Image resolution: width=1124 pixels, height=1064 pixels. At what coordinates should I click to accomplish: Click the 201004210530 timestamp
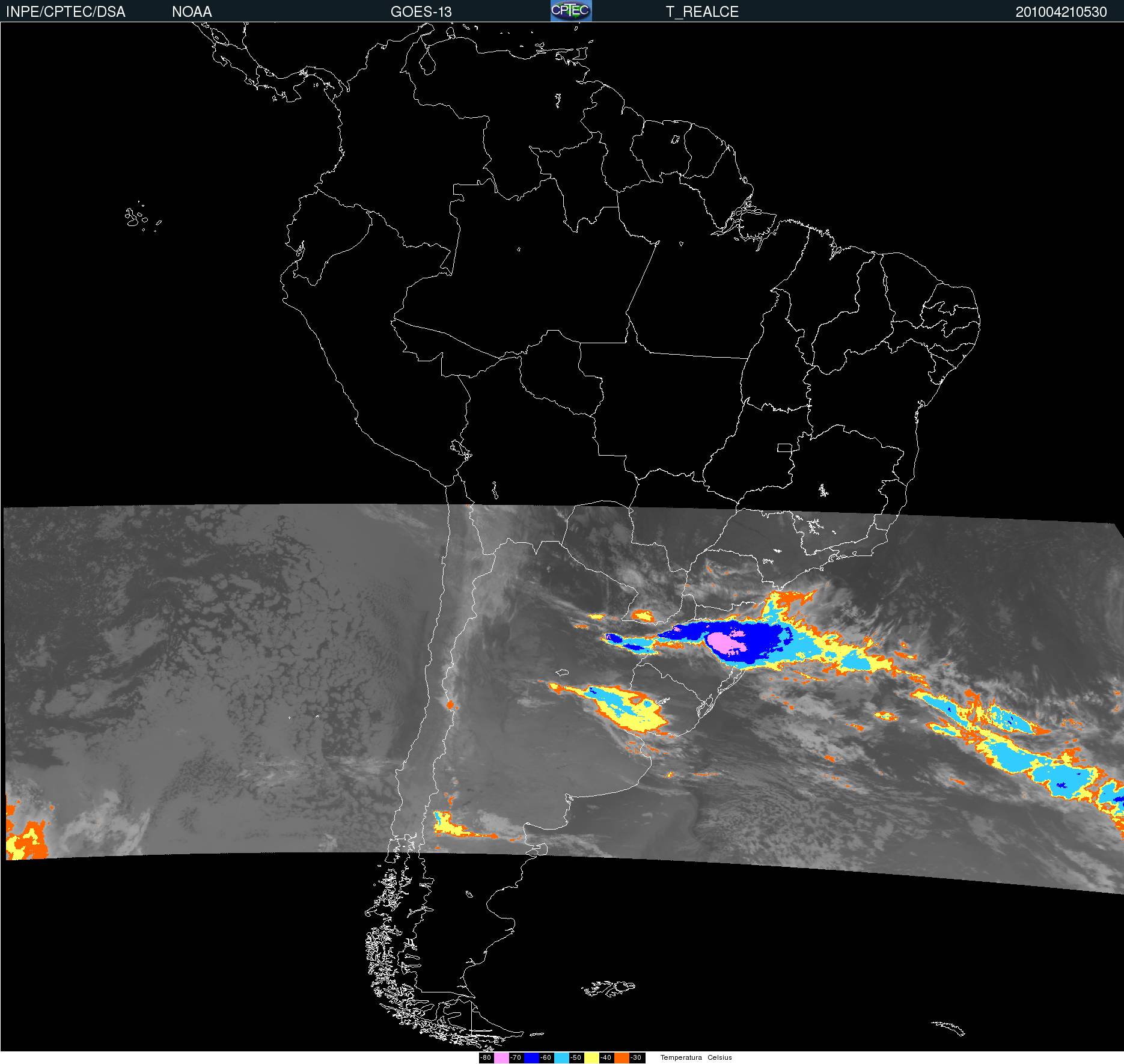pos(1061,12)
